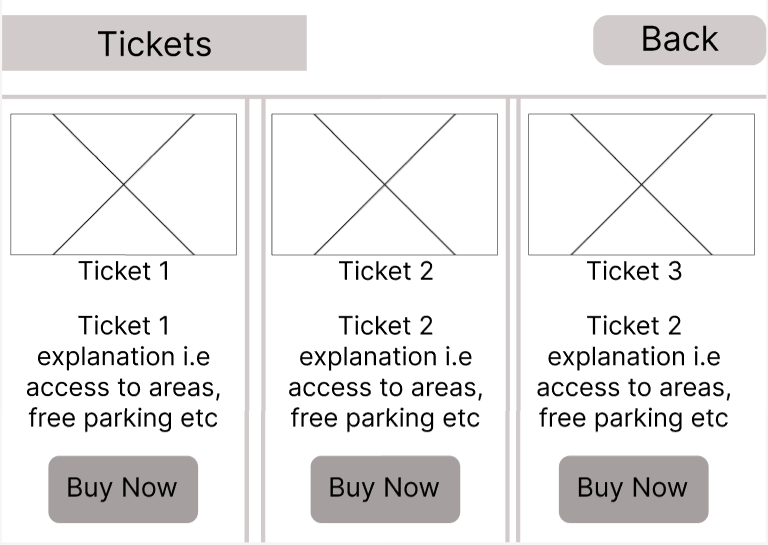
Task: Click the Back button
Action: point(679,40)
